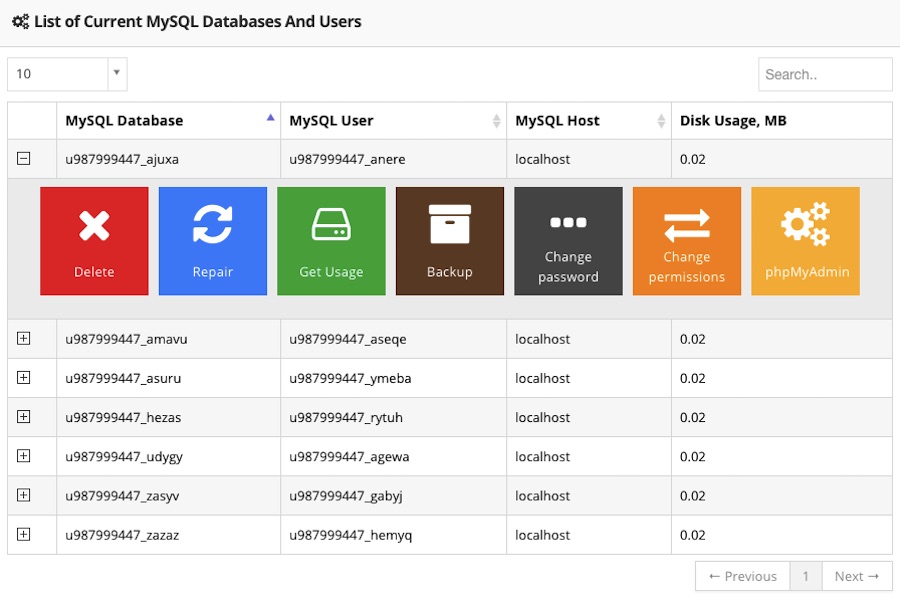Screen dimensions: 900x599
Task: Open the Change password tile
Action: [x=568, y=241]
